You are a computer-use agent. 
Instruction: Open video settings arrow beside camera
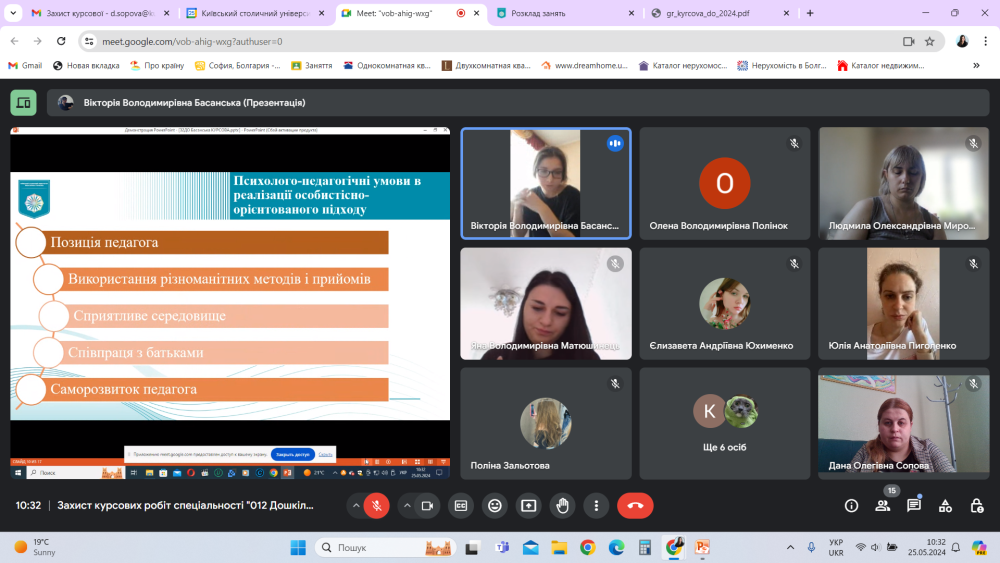[x=407, y=506]
